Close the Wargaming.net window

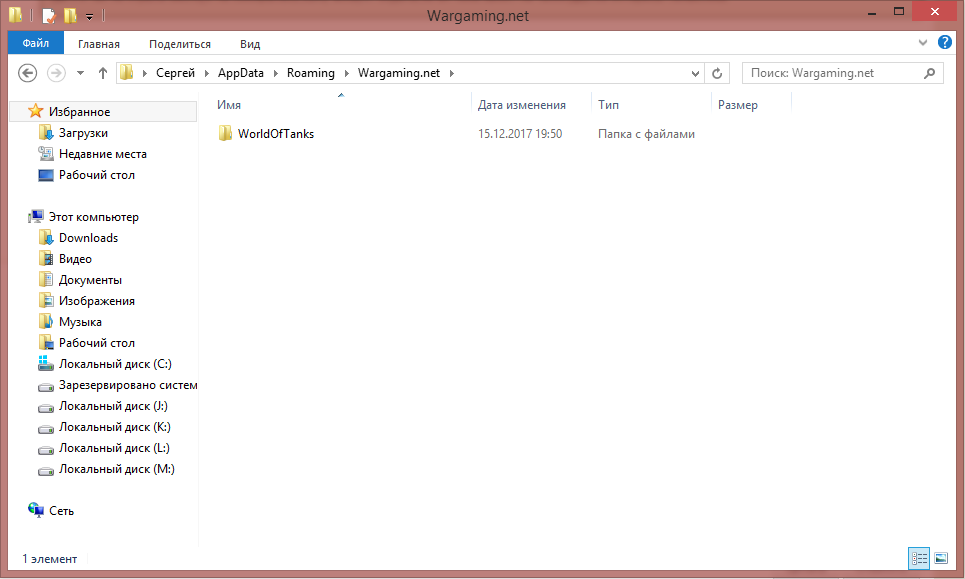[934, 12]
